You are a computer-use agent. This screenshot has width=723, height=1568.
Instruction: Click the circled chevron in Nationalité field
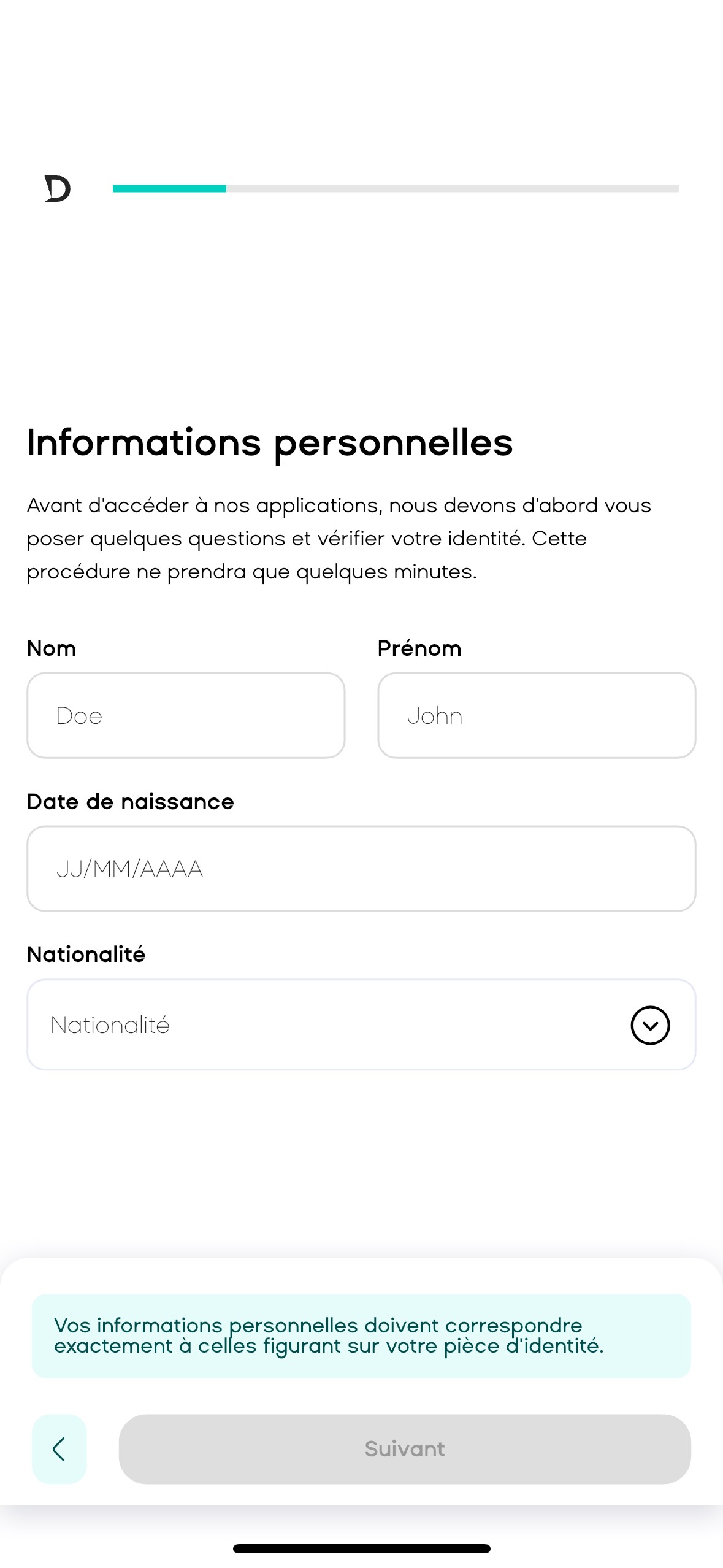point(650,1024)
